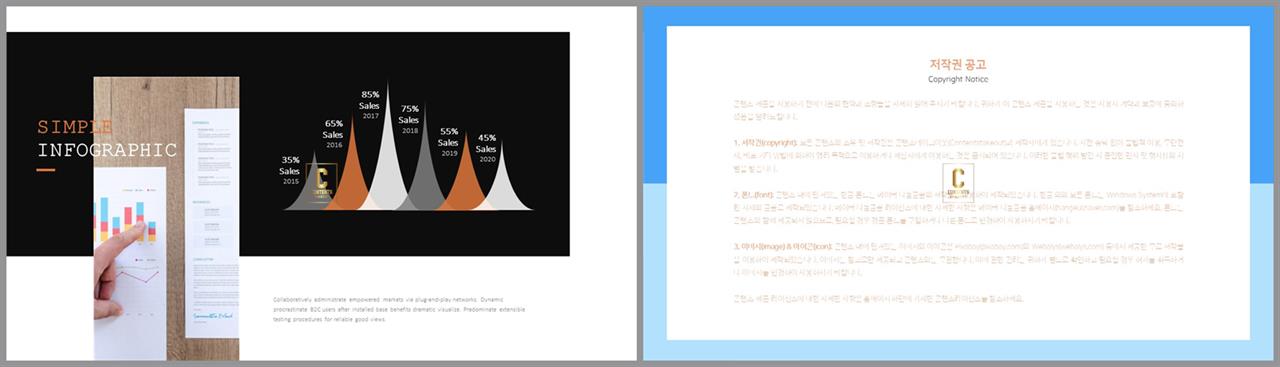The height and width of the screenshot is (367, 1280).
Task: Select the "Copyright Notice" subtitle text
Action: pos(958,79)
